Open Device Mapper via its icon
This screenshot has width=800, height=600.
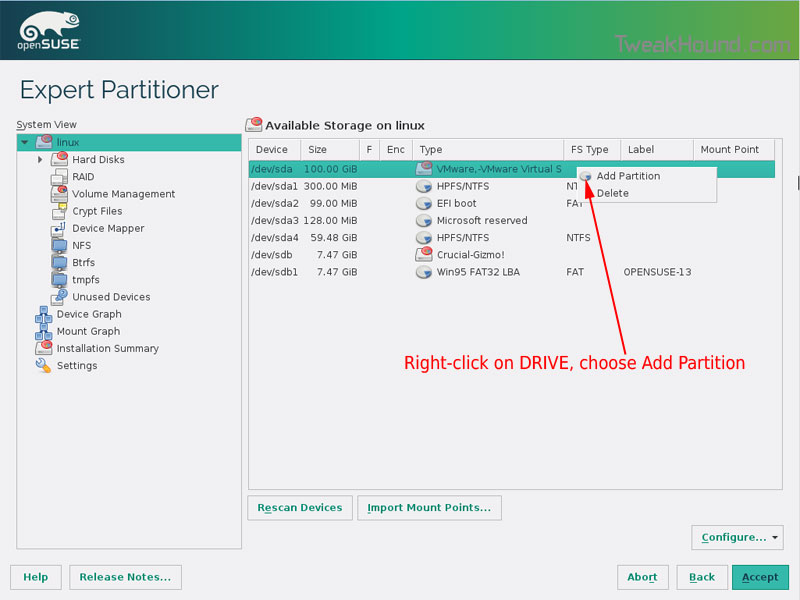click(x=60, y=228)
